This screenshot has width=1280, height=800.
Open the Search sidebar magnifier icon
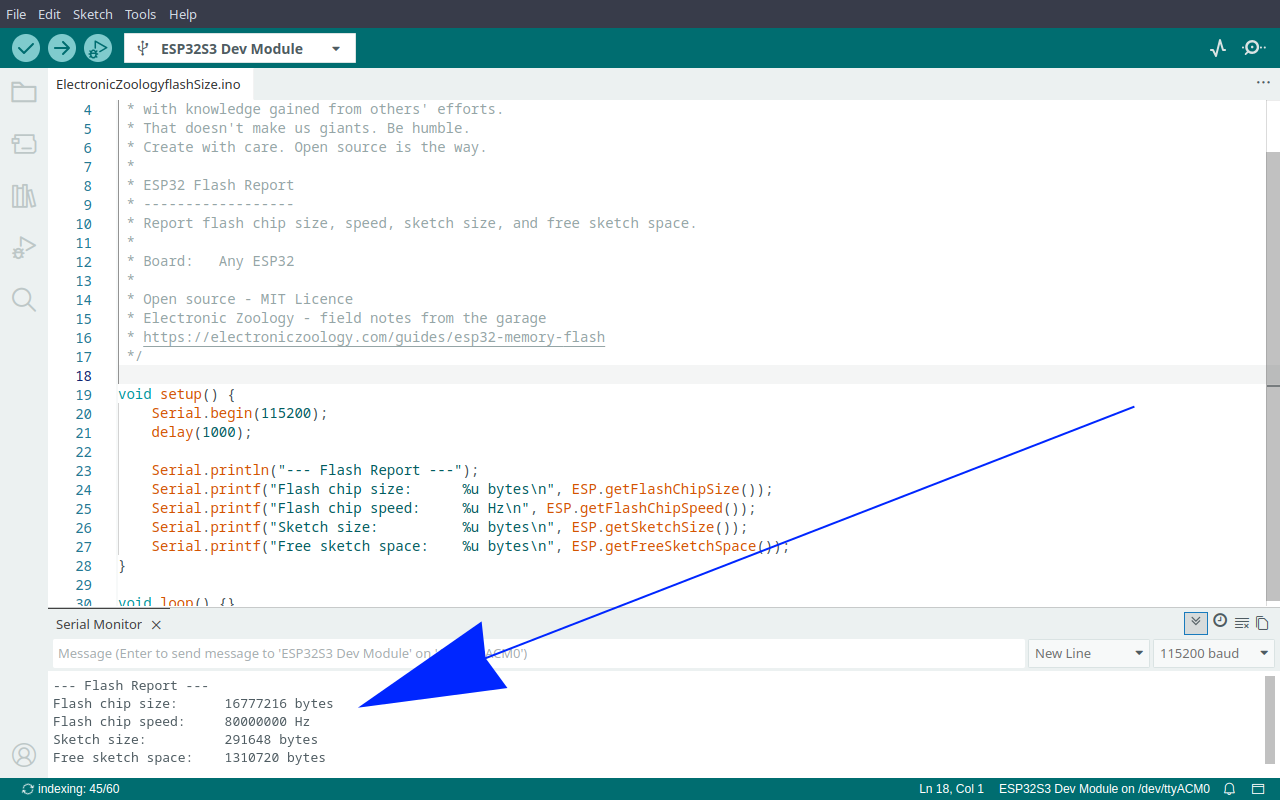pyautogui.click(x=24, y=299)
